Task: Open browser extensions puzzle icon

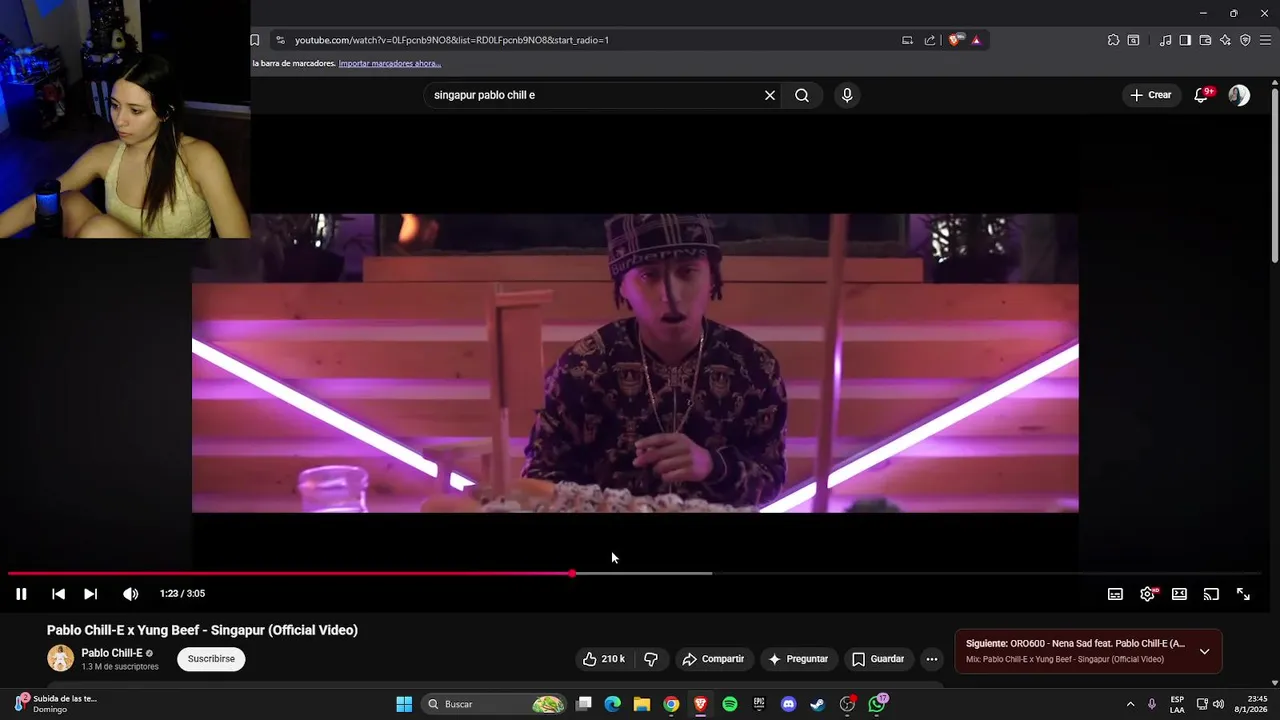Action: 1113,40
